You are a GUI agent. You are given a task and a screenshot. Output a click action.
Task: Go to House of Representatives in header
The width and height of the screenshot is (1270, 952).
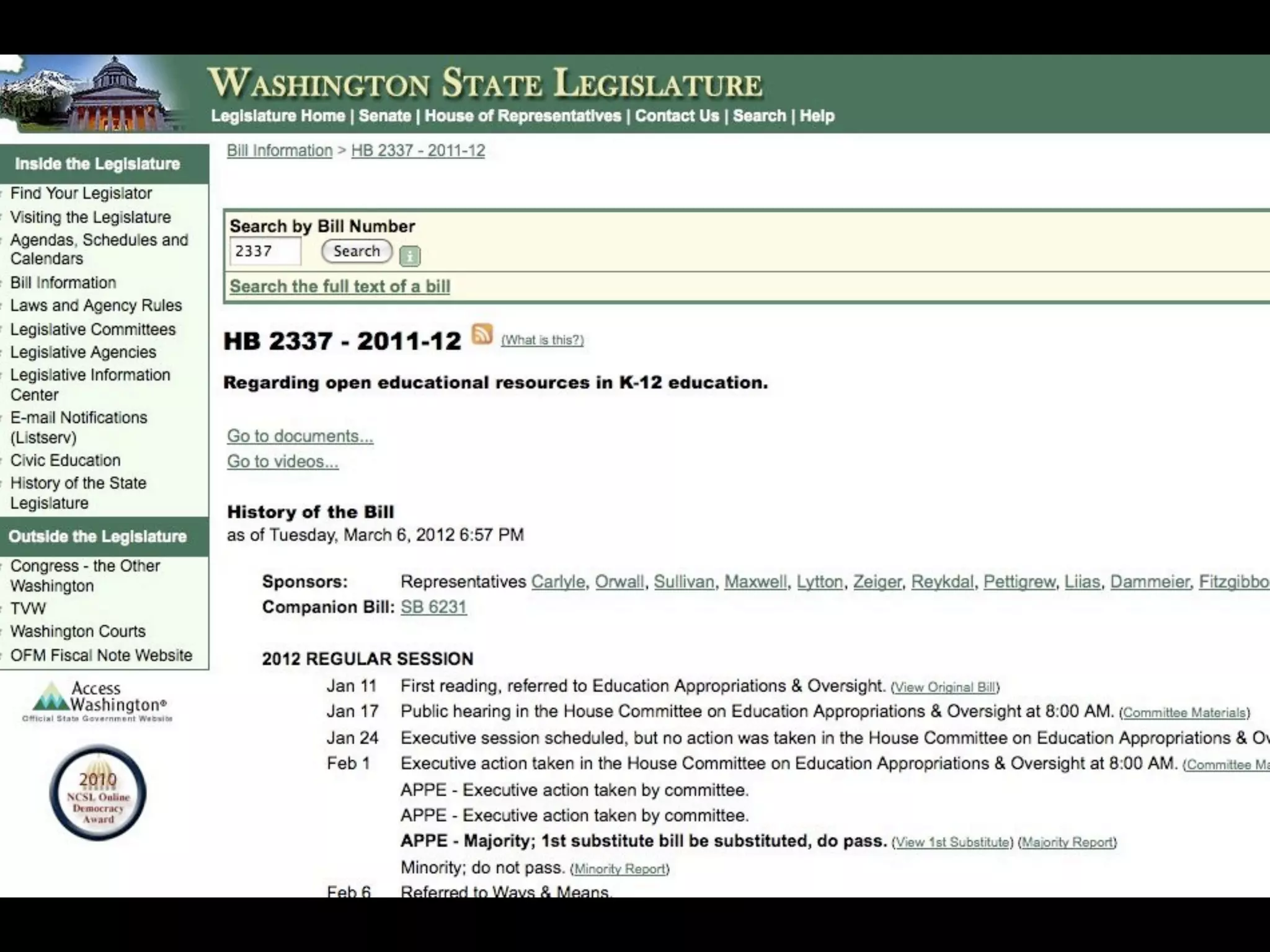coord(523,116)
